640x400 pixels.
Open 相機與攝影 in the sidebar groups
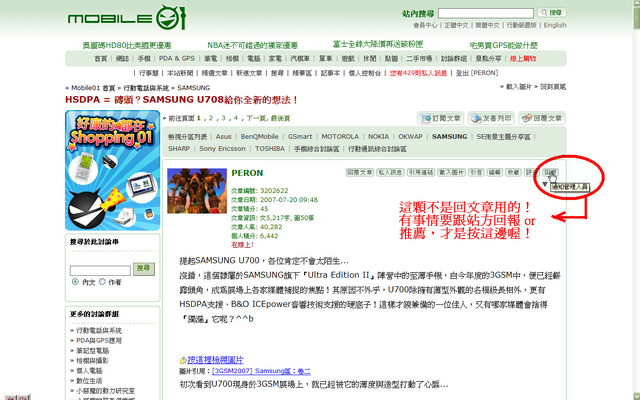click(92, 361)
